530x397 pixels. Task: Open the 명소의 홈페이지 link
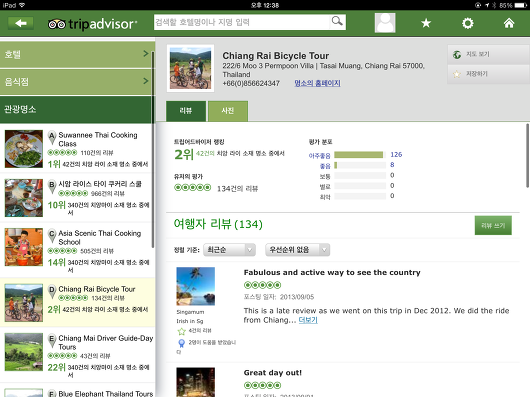[317, 83]
